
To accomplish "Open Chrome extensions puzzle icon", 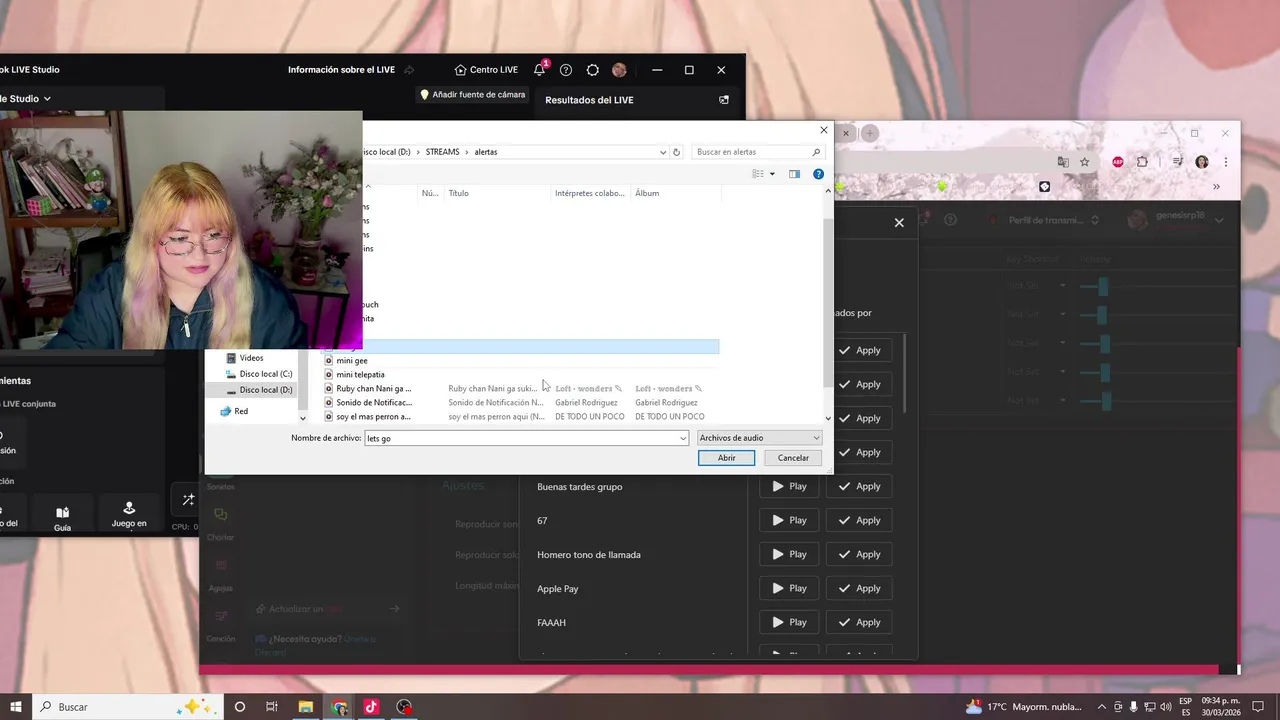I will click(x=1142, y=162).
